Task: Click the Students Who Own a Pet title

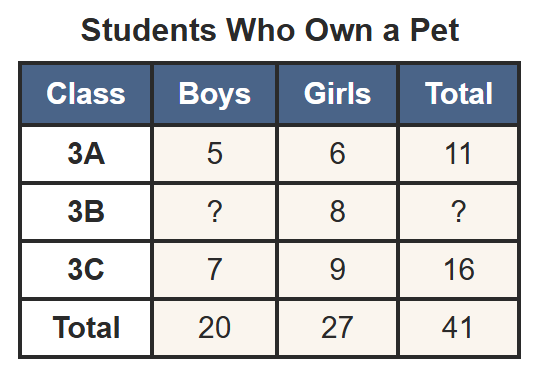Action: click(270, 30)
